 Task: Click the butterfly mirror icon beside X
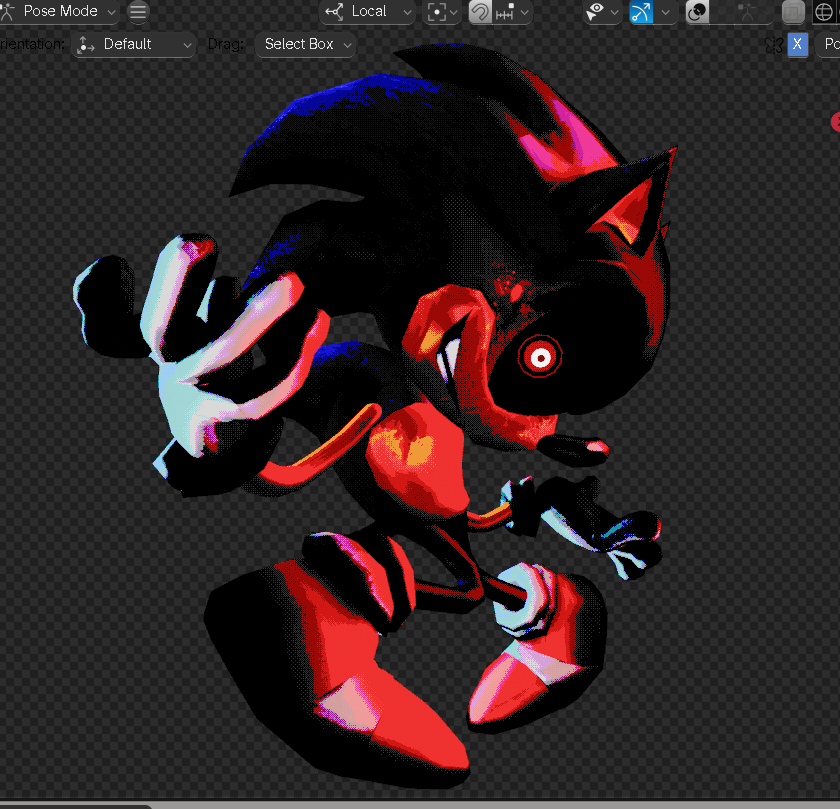click(775, 44)
